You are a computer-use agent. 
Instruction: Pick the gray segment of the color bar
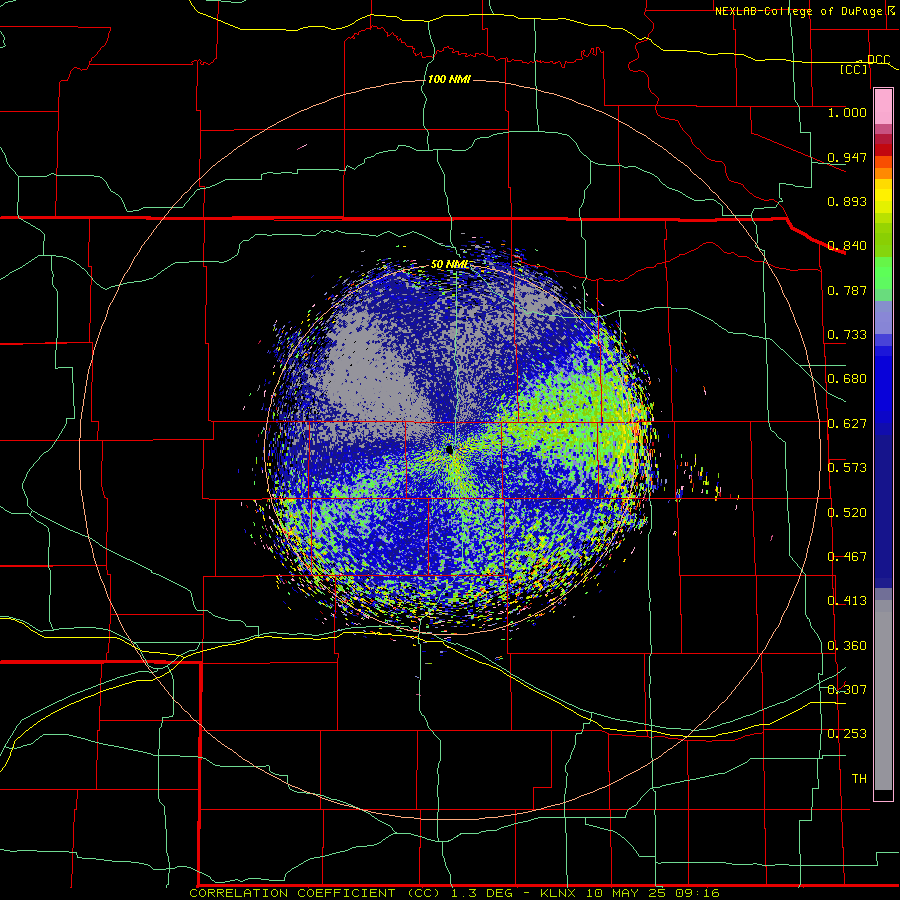pos(883,695)
